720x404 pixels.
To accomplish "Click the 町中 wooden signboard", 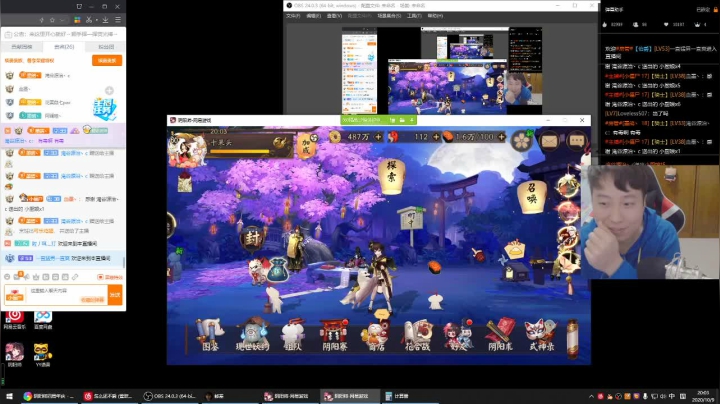I will point(411,220).
